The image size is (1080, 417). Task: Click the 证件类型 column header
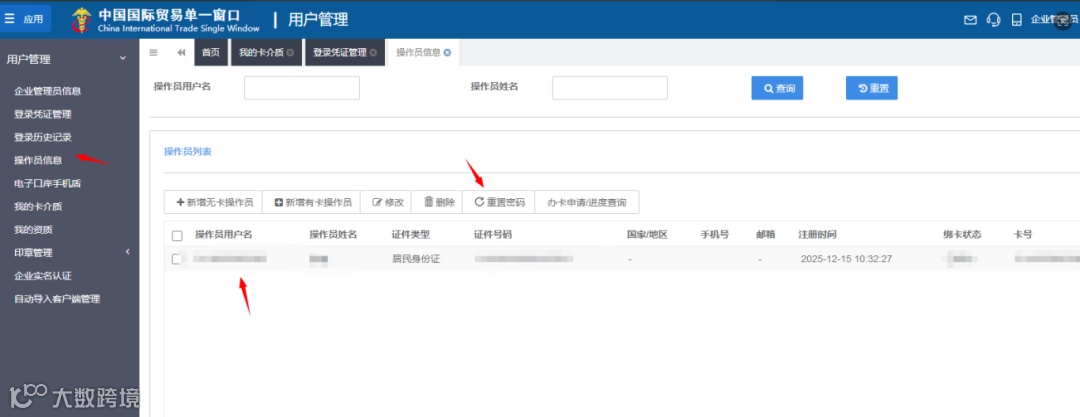tap(411, 234)
